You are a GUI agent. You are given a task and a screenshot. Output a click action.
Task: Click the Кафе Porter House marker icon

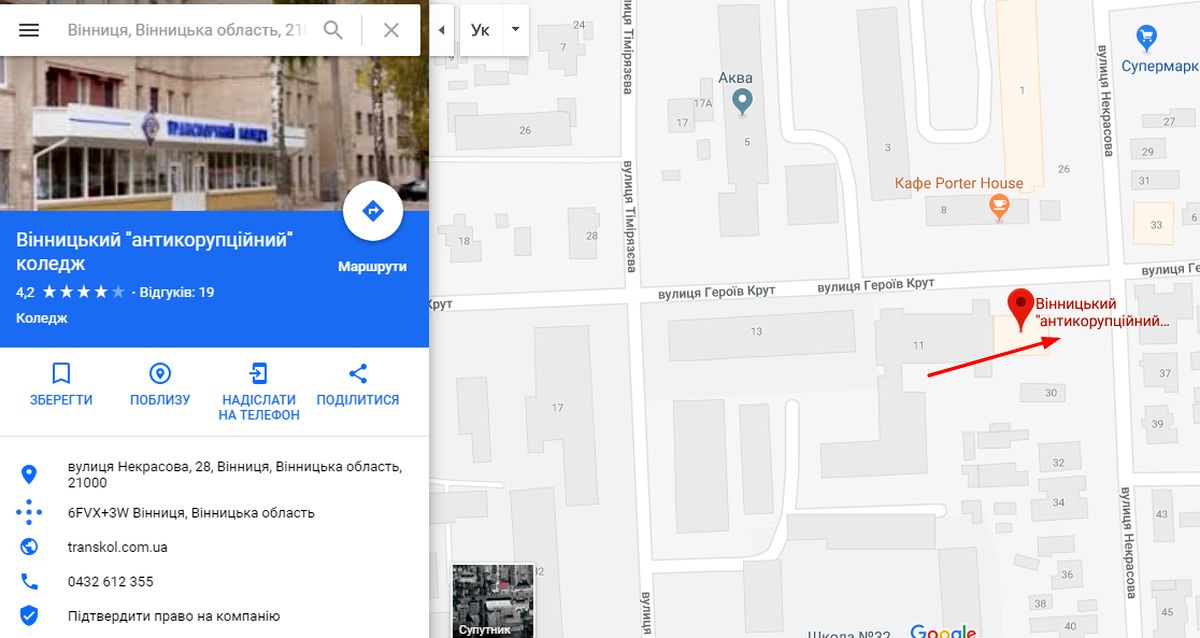coord(997,207)
